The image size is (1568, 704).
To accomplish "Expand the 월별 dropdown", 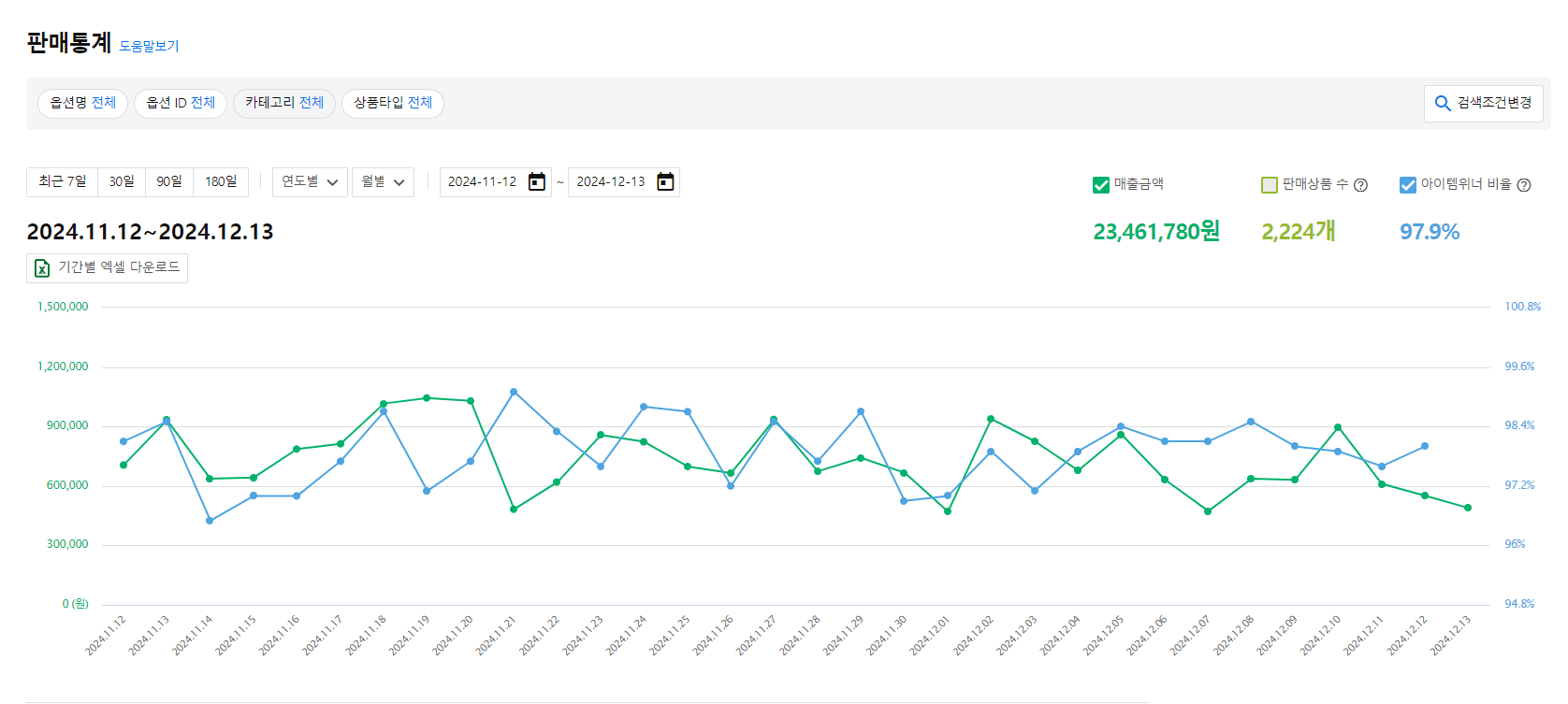I will click(383, 182).
